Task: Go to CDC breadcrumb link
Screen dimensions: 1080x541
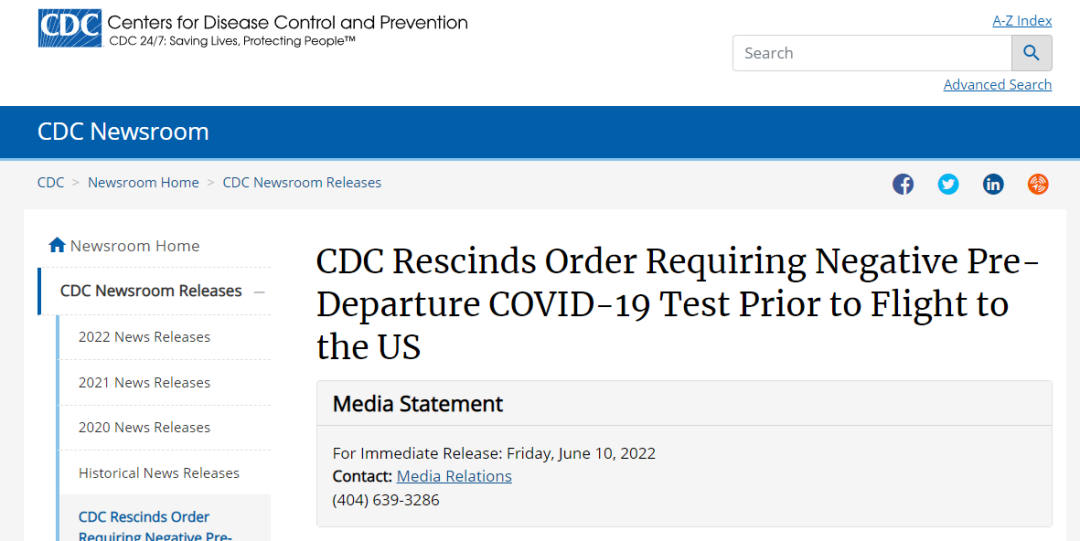Action: (50, 182)
